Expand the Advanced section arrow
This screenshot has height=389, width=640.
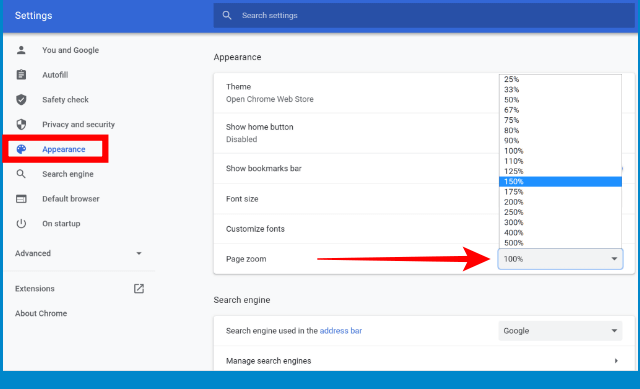click(x=139, y=253)
